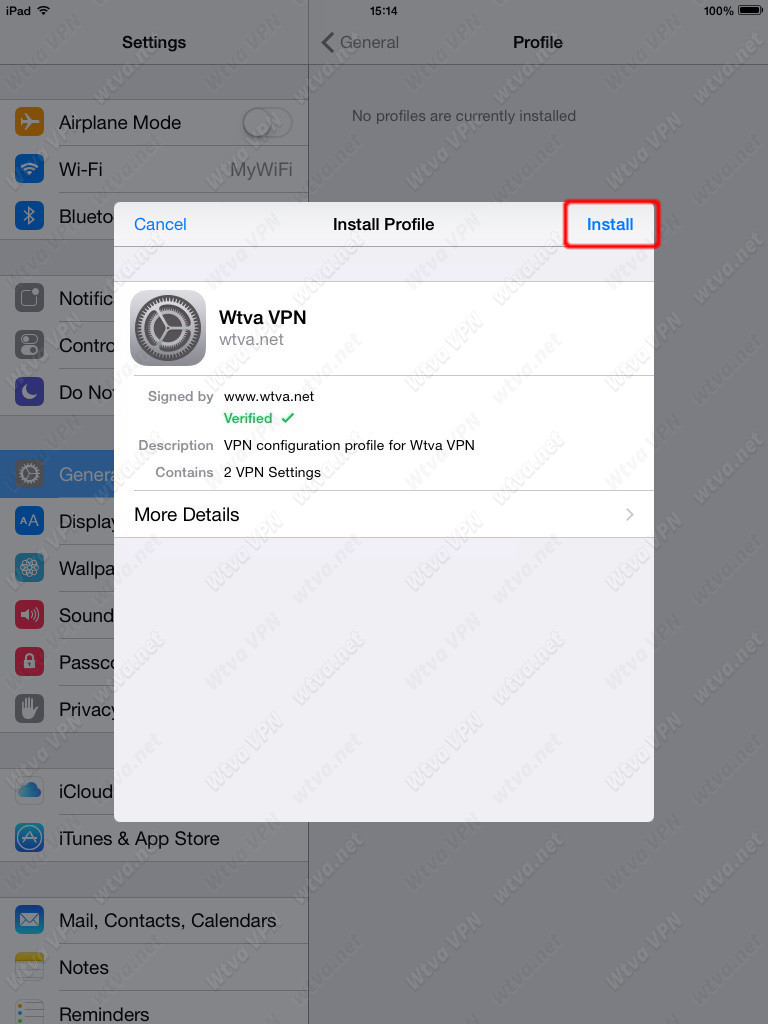Click the No profiles are currently installed text
The image size is (768, 1024).
coord(464,116)
